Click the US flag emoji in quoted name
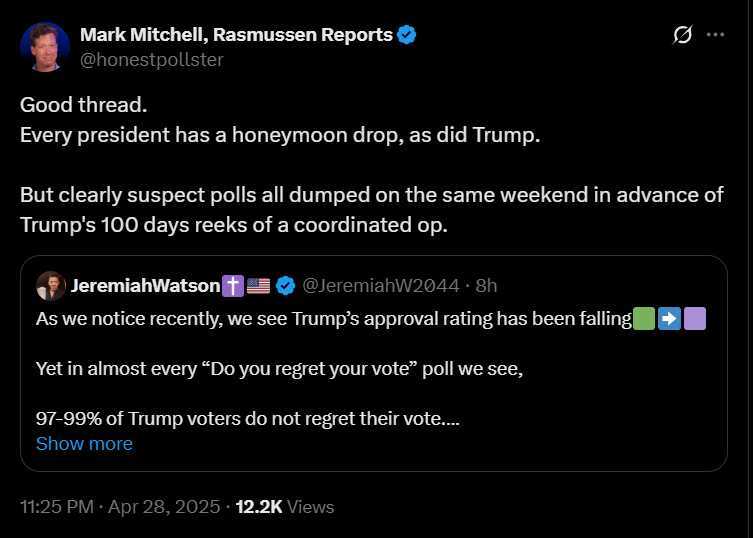This screenshot has height=538, width=753. (x=258, y=286)
